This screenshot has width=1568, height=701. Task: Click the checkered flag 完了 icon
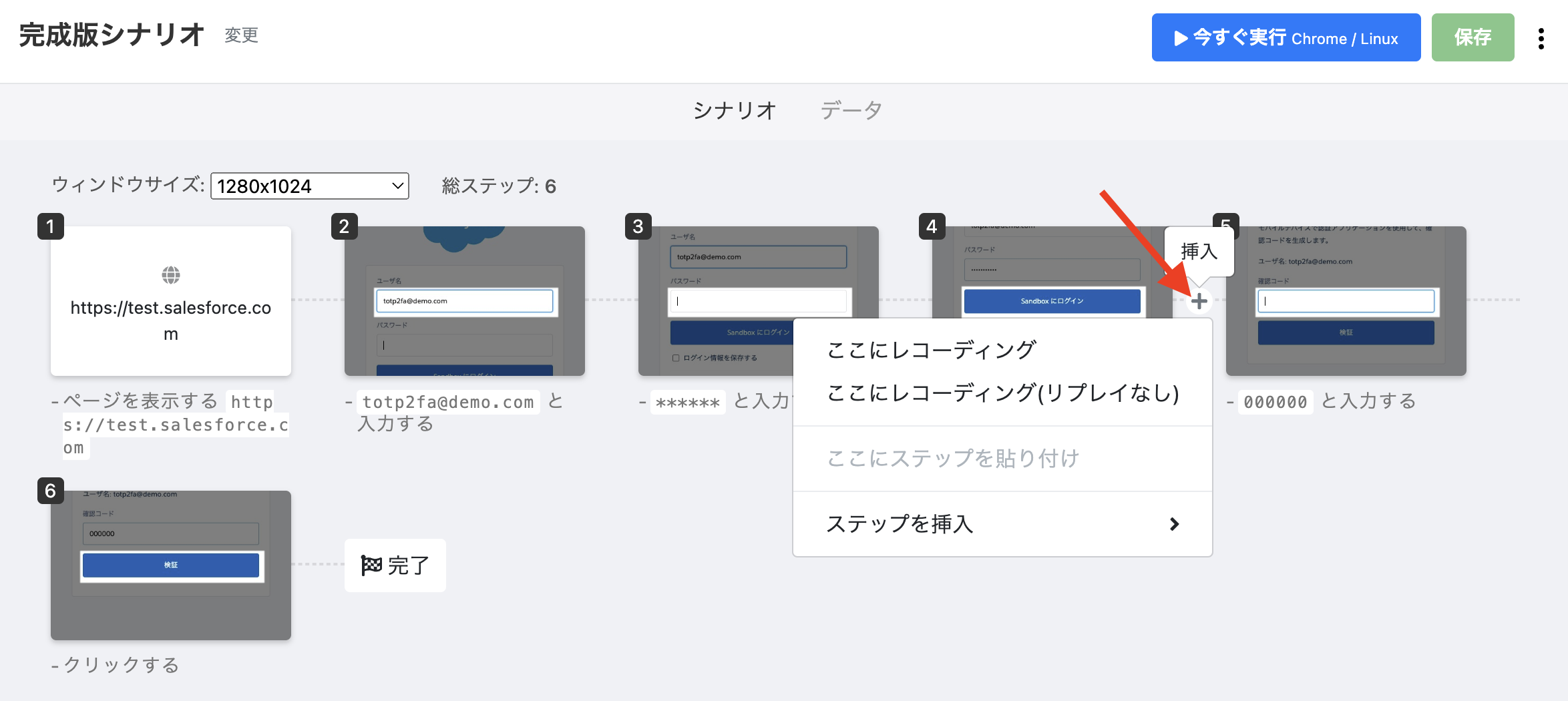[371, 564]
